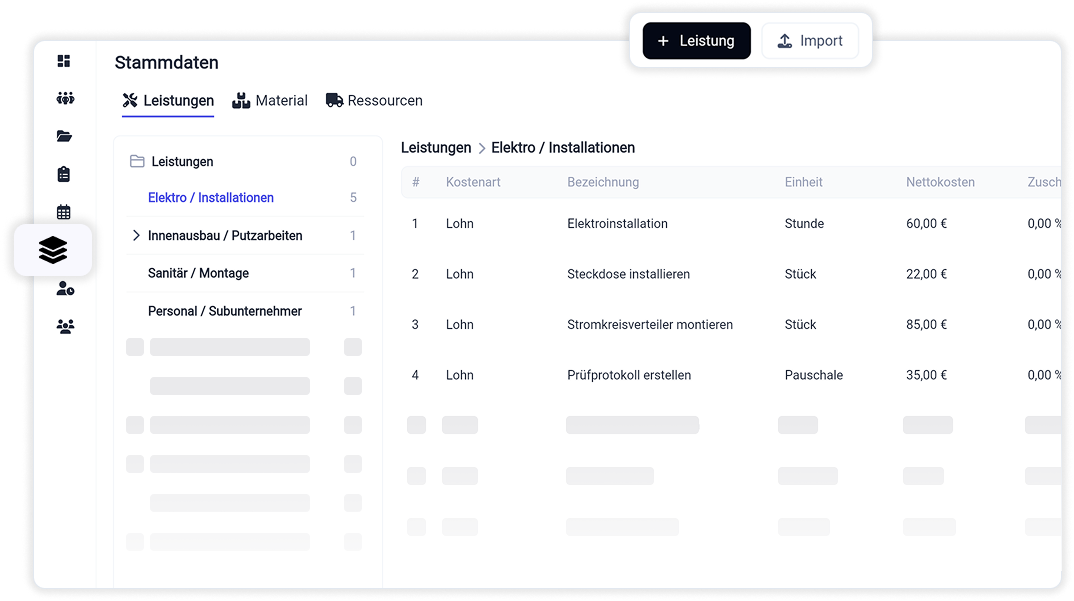Select the stacked layers master data icon
Screen dimensions: 1074x601
tap(53, 250)
